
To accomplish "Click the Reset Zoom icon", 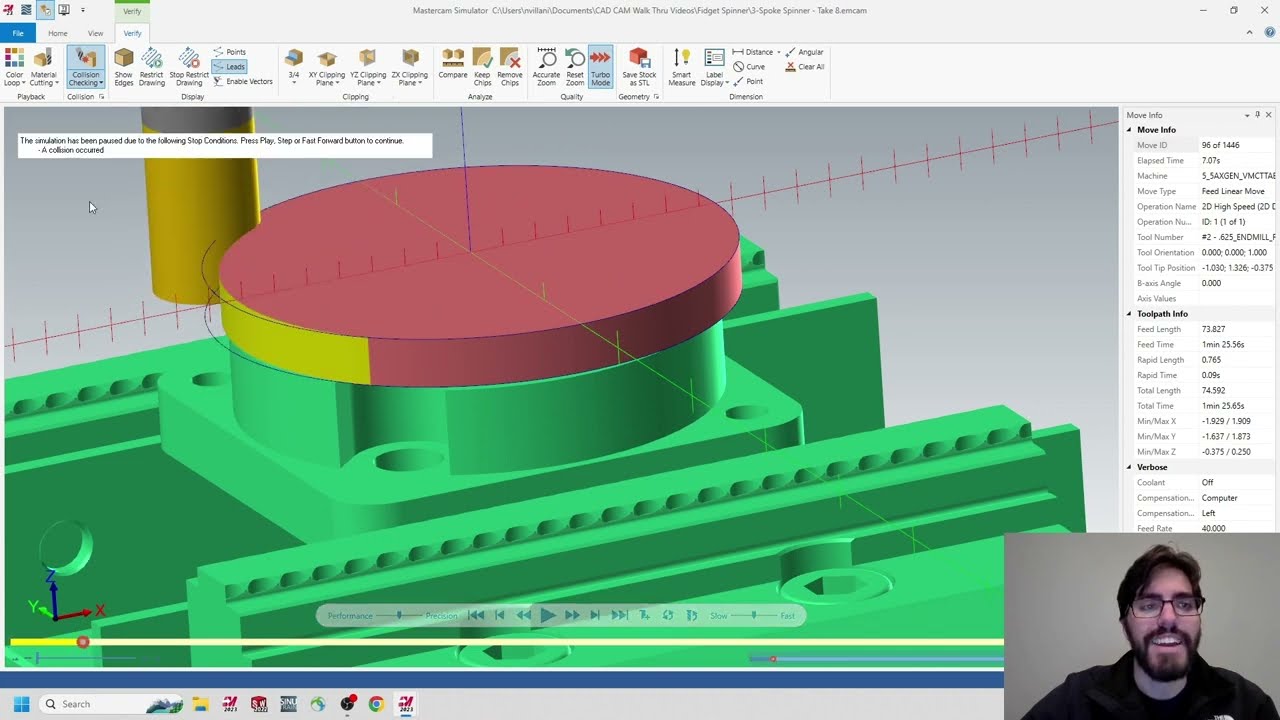I will pos(574,58).
